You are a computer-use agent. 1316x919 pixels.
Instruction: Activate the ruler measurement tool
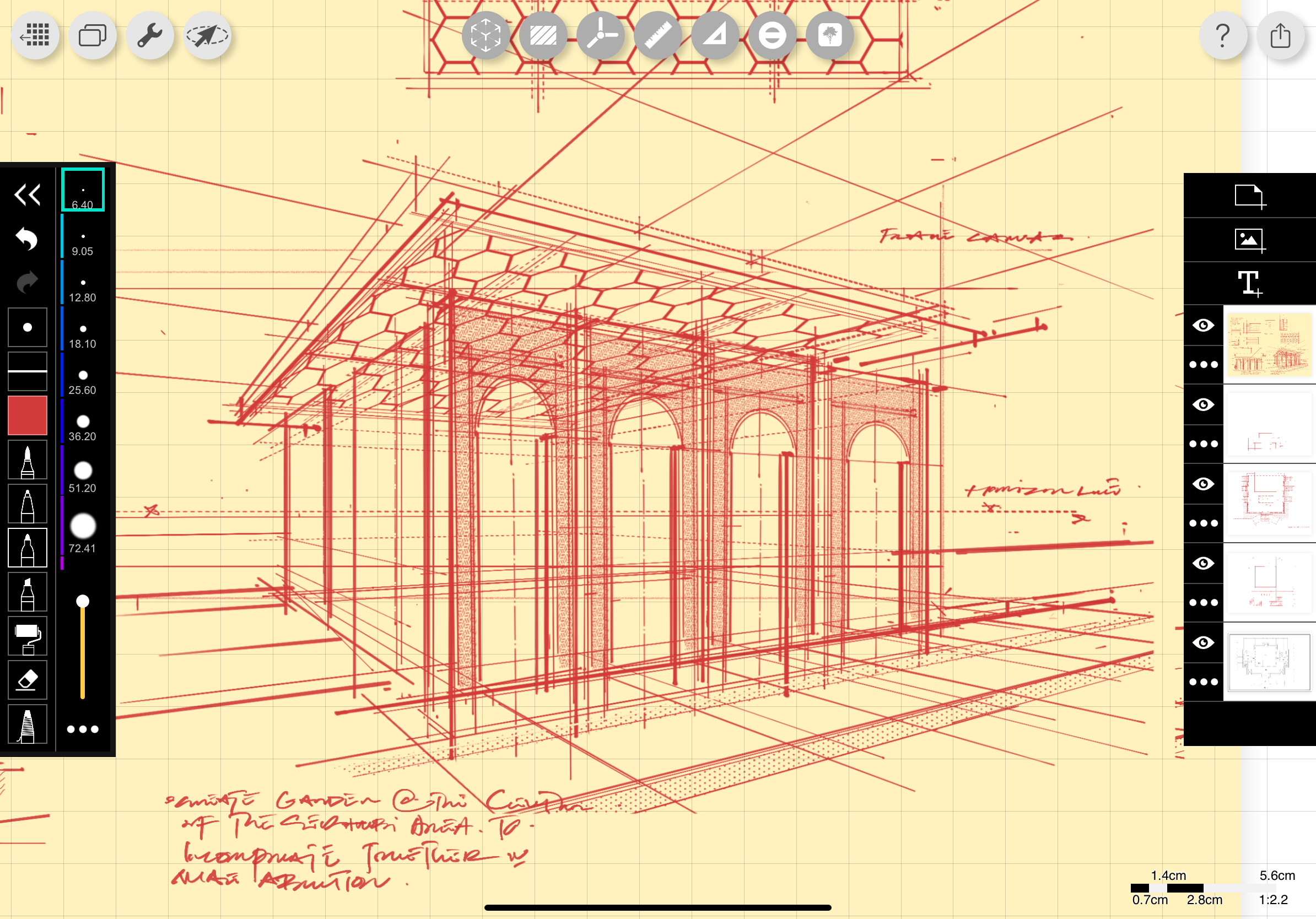point(658,35)
